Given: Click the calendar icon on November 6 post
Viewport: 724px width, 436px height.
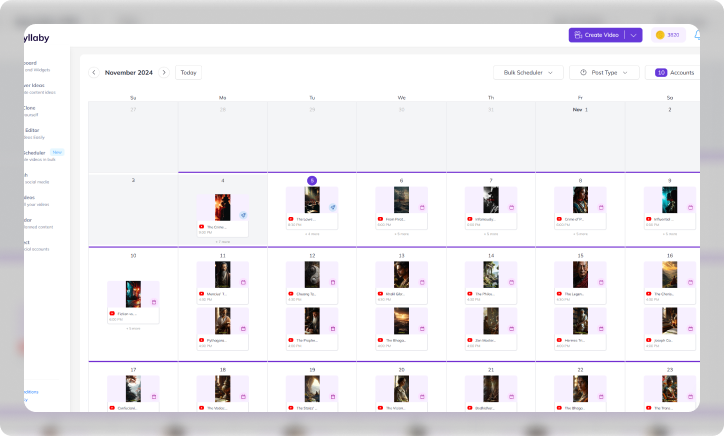Looking at the screenshot, I should (x=422, y=207).
